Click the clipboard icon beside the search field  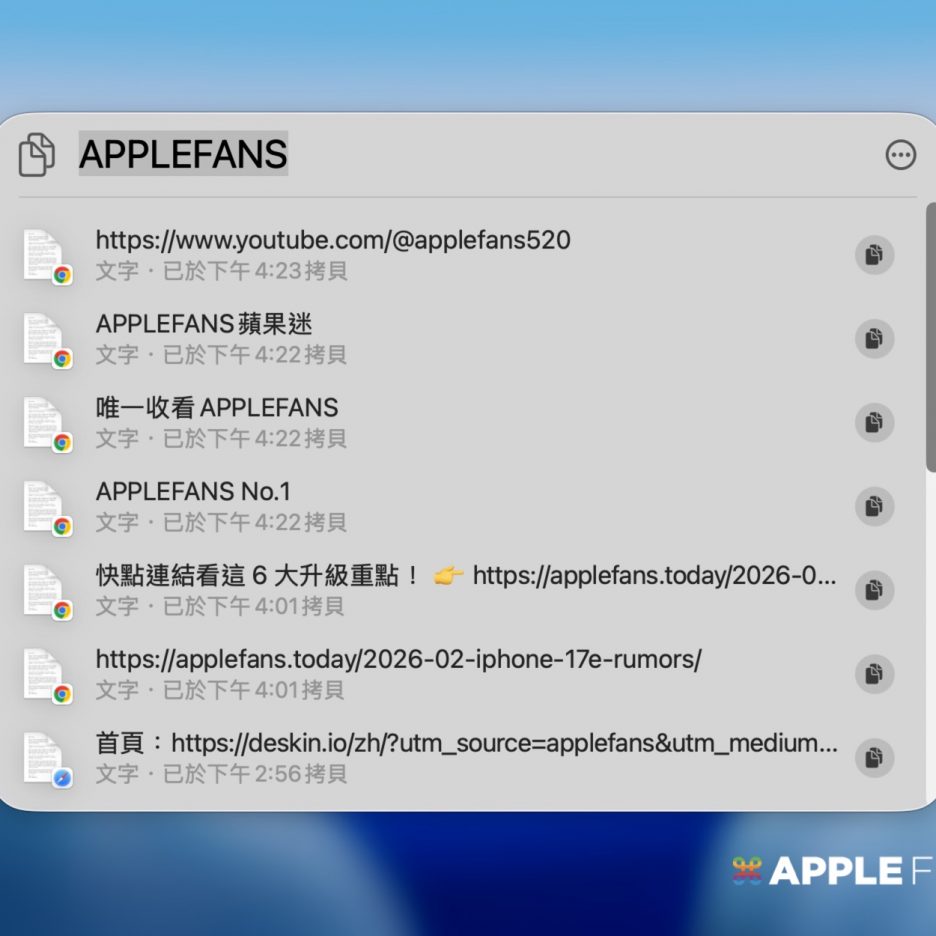[x=37, y=155]
